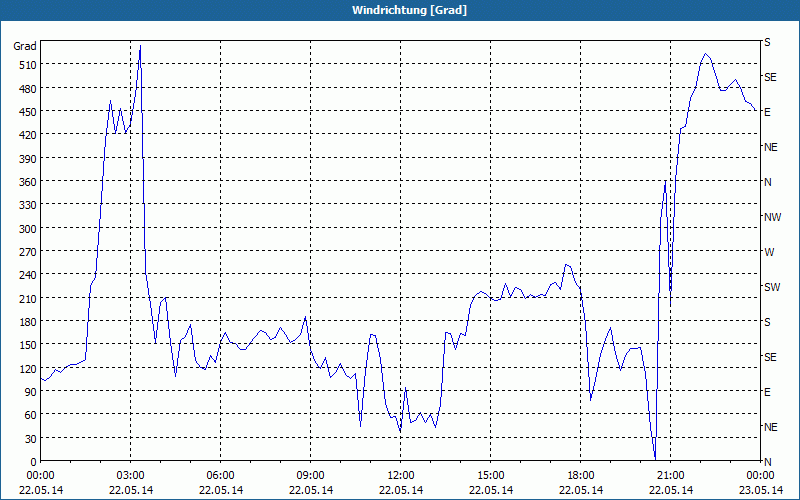Select the W compass label
The width and height of the screenshot is (800, 500).
click(769, 252)
